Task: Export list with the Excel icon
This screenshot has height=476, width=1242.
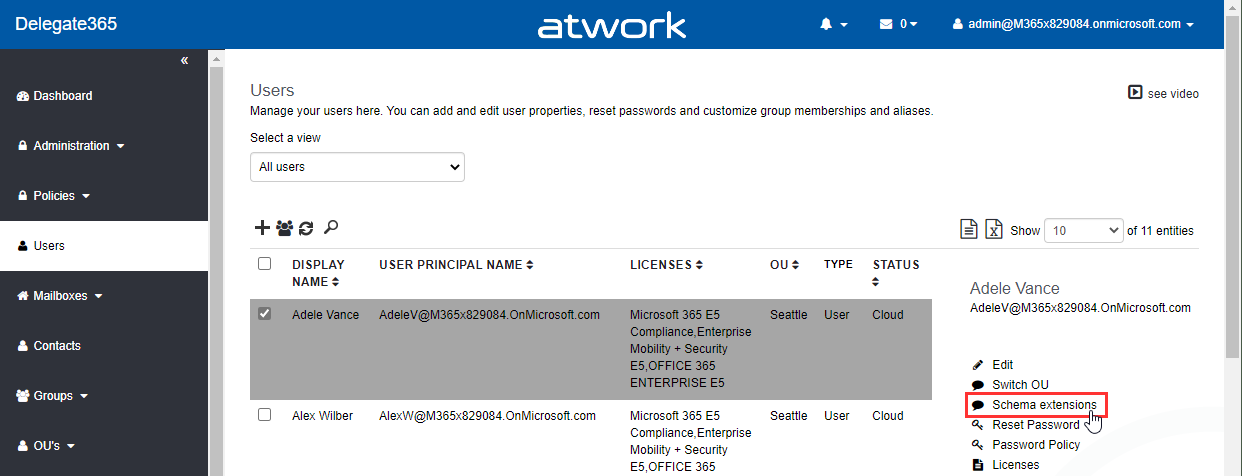Action: click(993, 230)
